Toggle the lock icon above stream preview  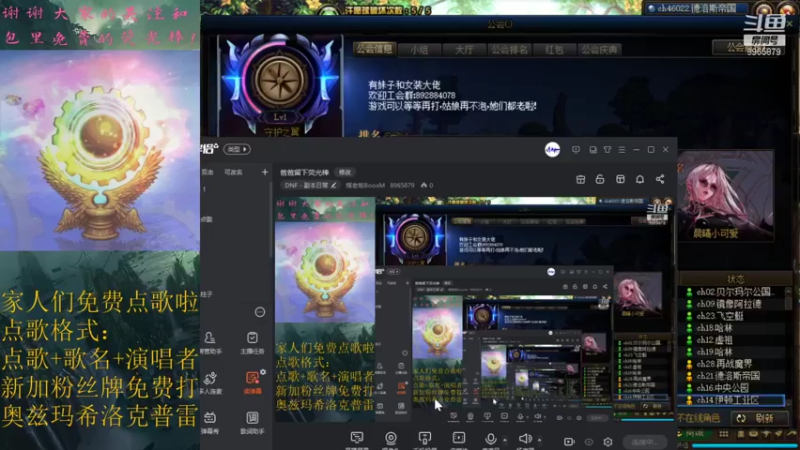coord(600,179)
